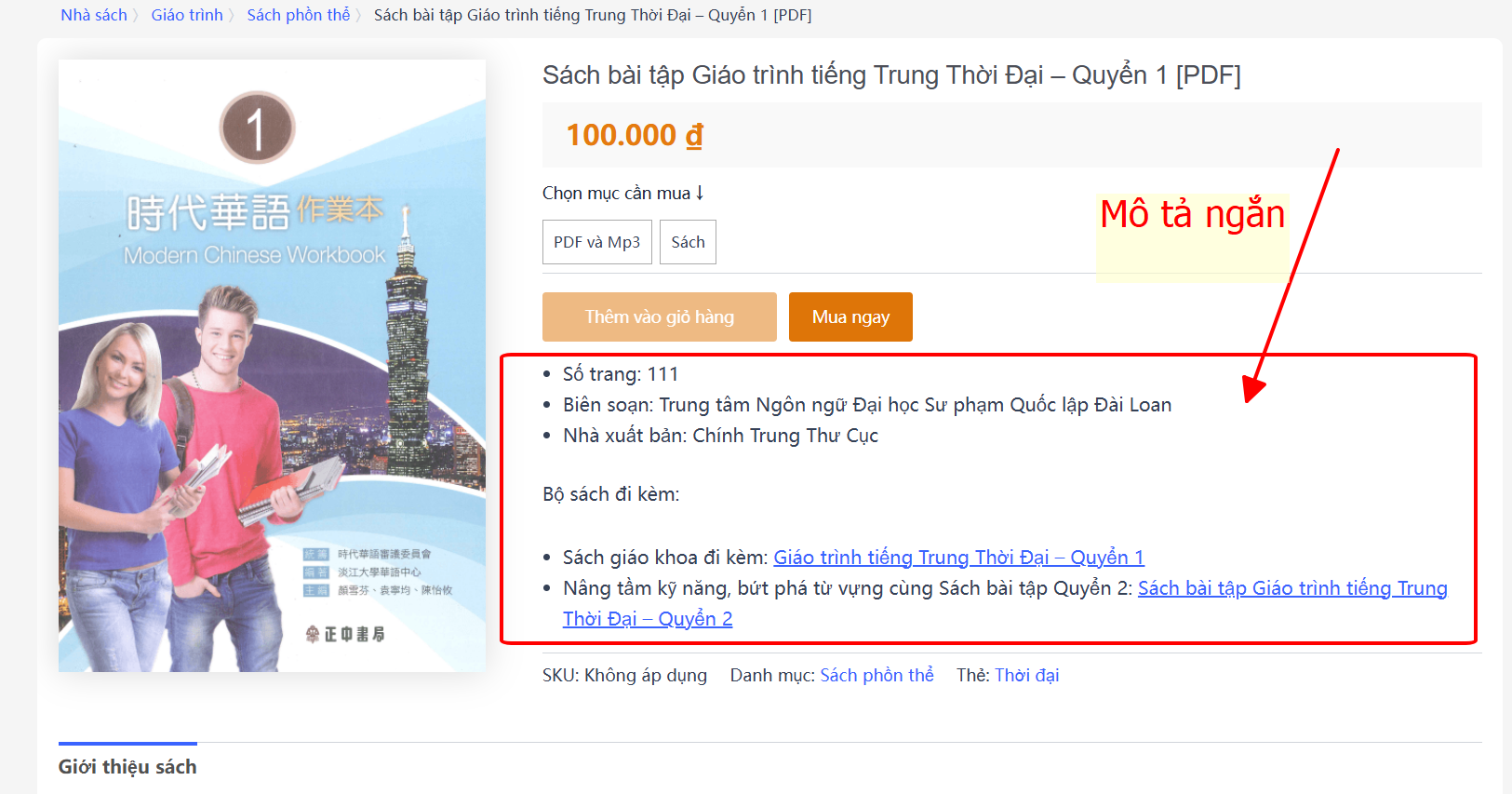Switch to the Giới thiệu sách tab
Image resolution: width=1512 pixels, height=794 pixels.
(127, 767)
